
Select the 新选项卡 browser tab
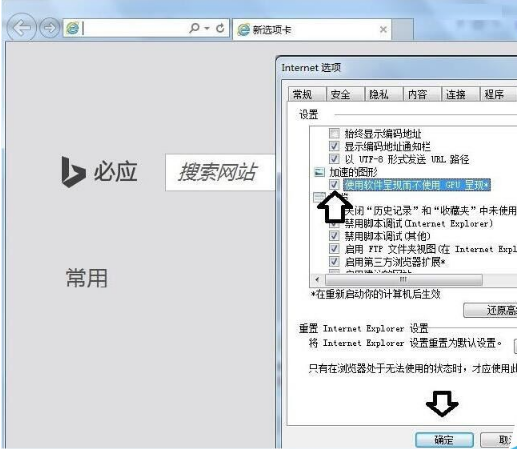[312, 30]
